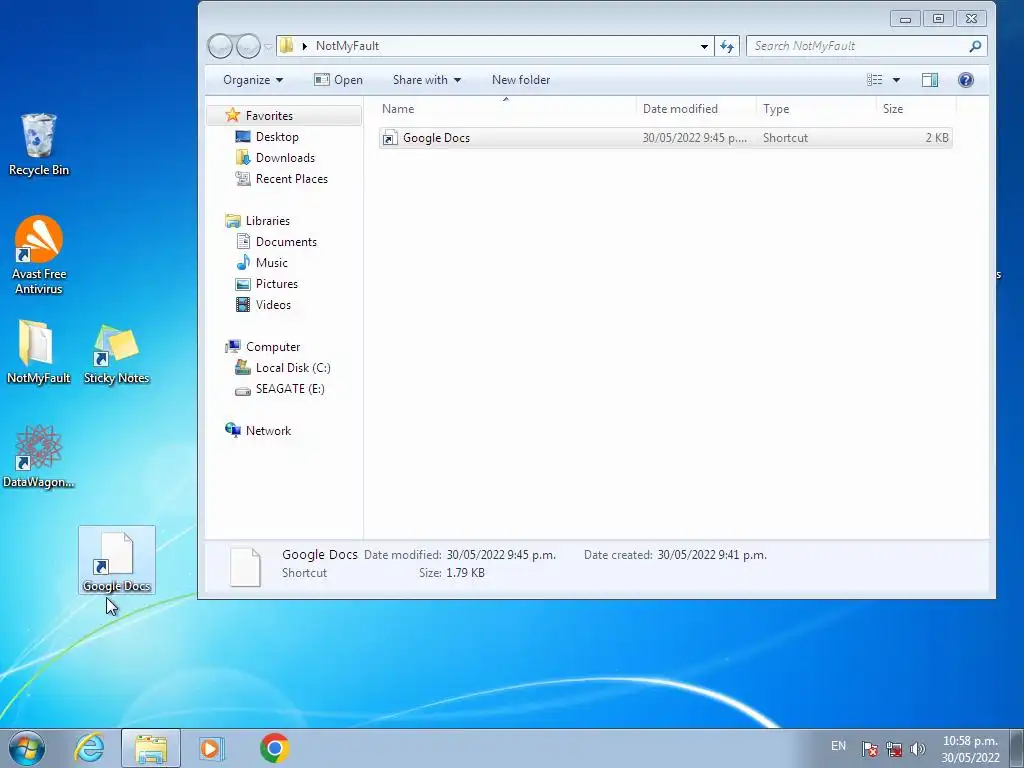The height and width of the screenshot is (768, 1024).
Task: Sort files by Date modified column
Action: point(696,109)
